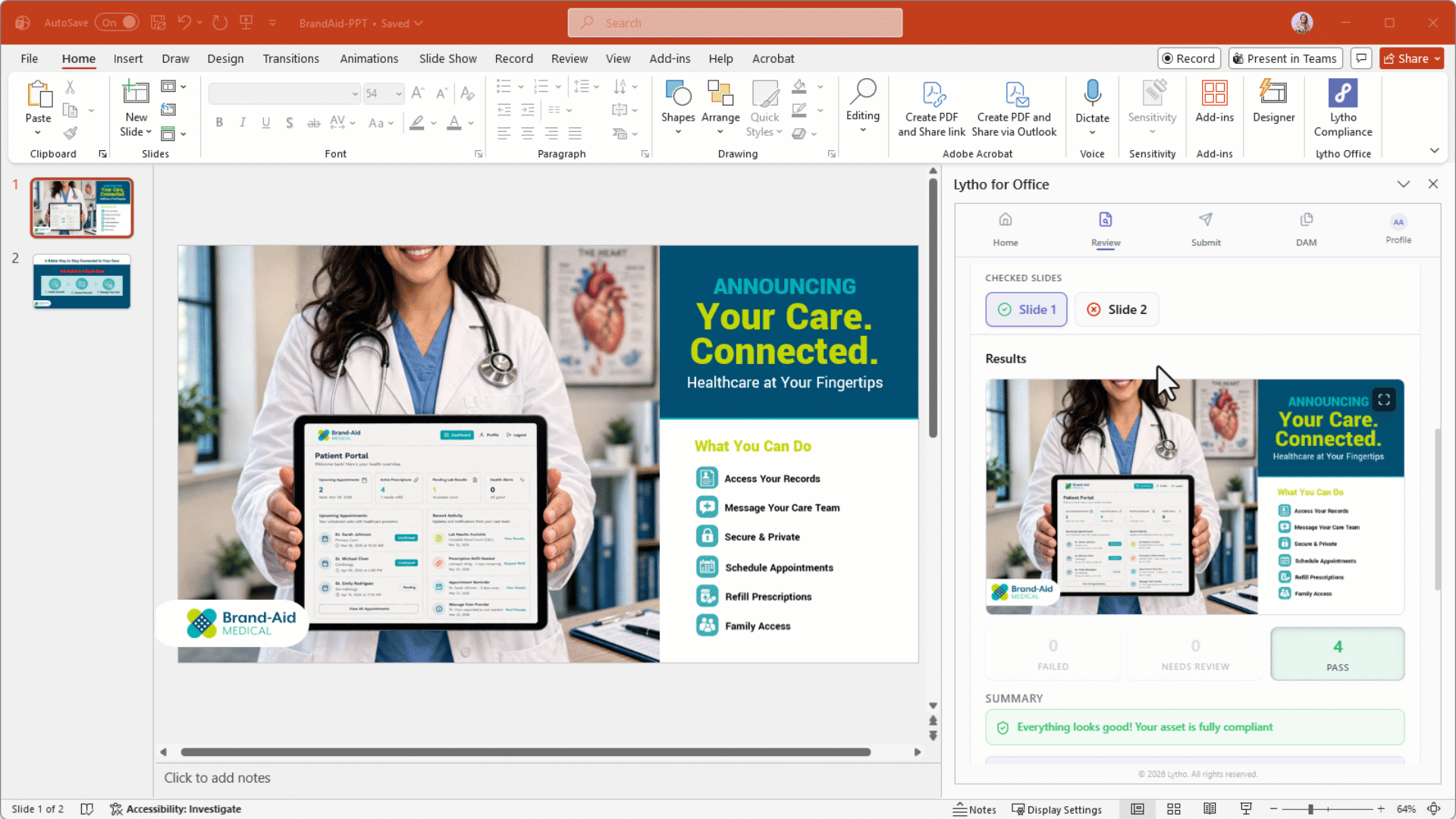The image size is (1456, 819).
Task: Open the Lytho Profile section
Action: (1398, 229)
